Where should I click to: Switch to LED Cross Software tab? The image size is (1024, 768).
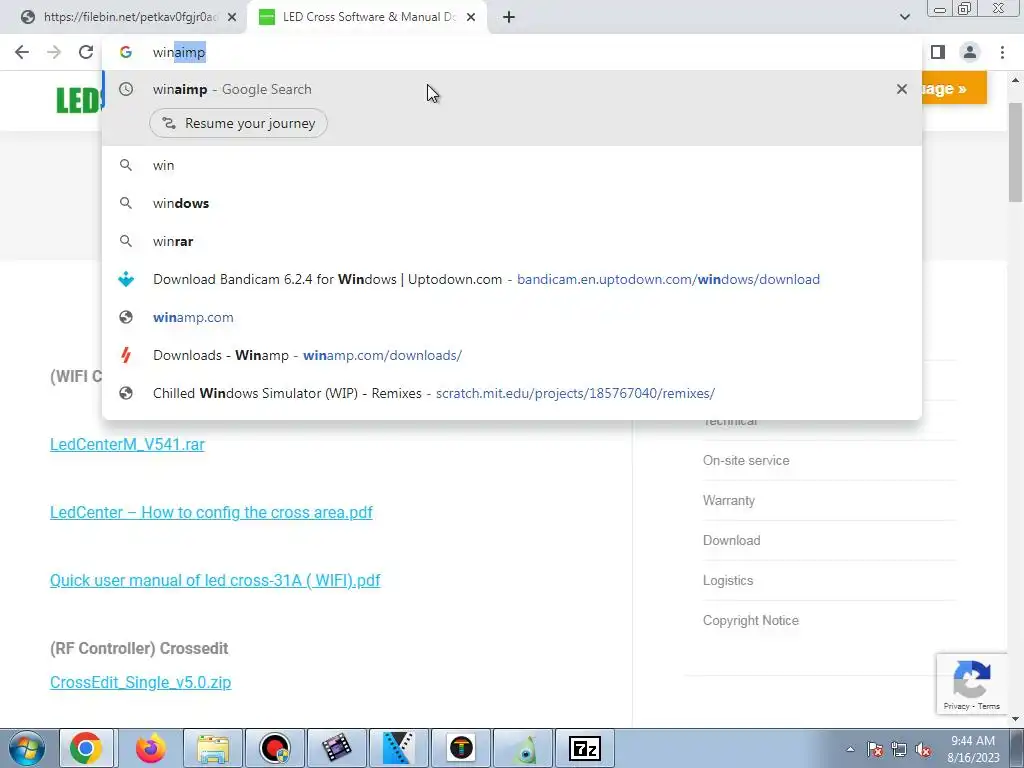pos(368,17)
